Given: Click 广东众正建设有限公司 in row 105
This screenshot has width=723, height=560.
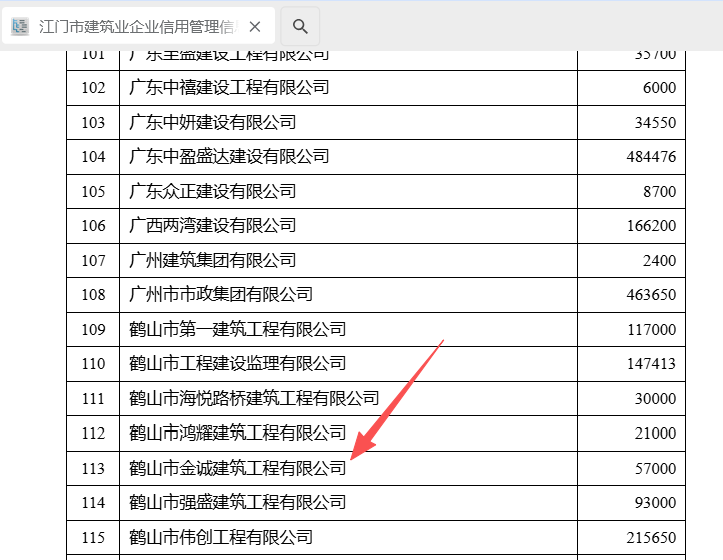Looking at the screenshot, I should click(x=213, y=191).
